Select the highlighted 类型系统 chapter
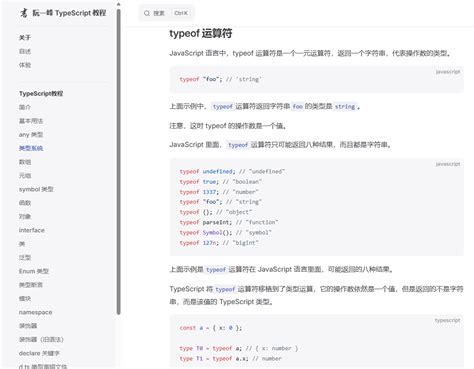The image size is (474, 369). click(31, 148)
